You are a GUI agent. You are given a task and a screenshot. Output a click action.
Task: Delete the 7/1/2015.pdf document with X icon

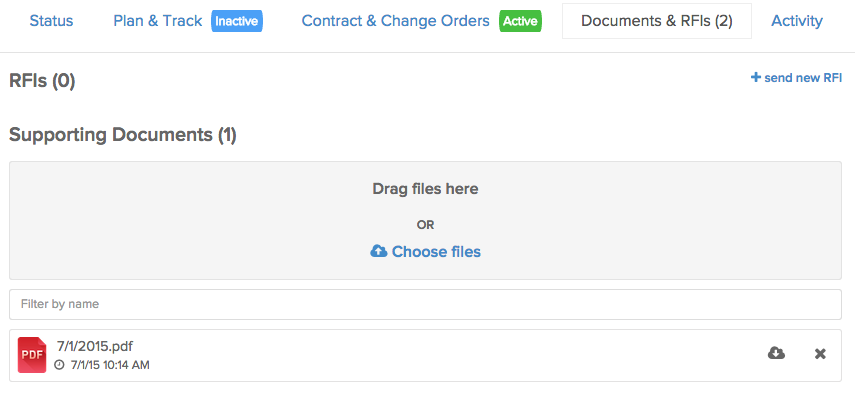(820, 354)
